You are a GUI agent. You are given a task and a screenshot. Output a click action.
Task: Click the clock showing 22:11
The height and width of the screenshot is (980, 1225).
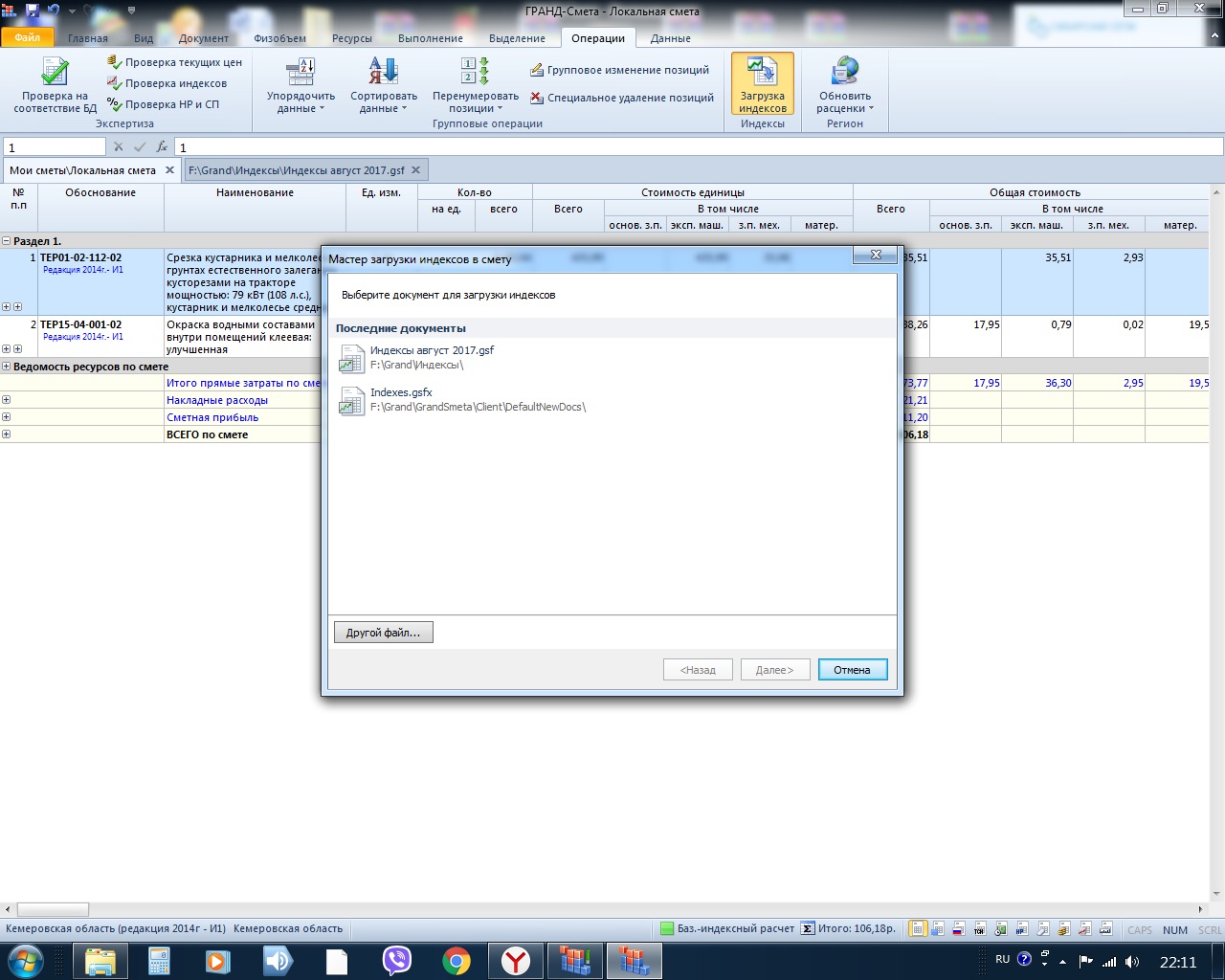(1178, 962)
